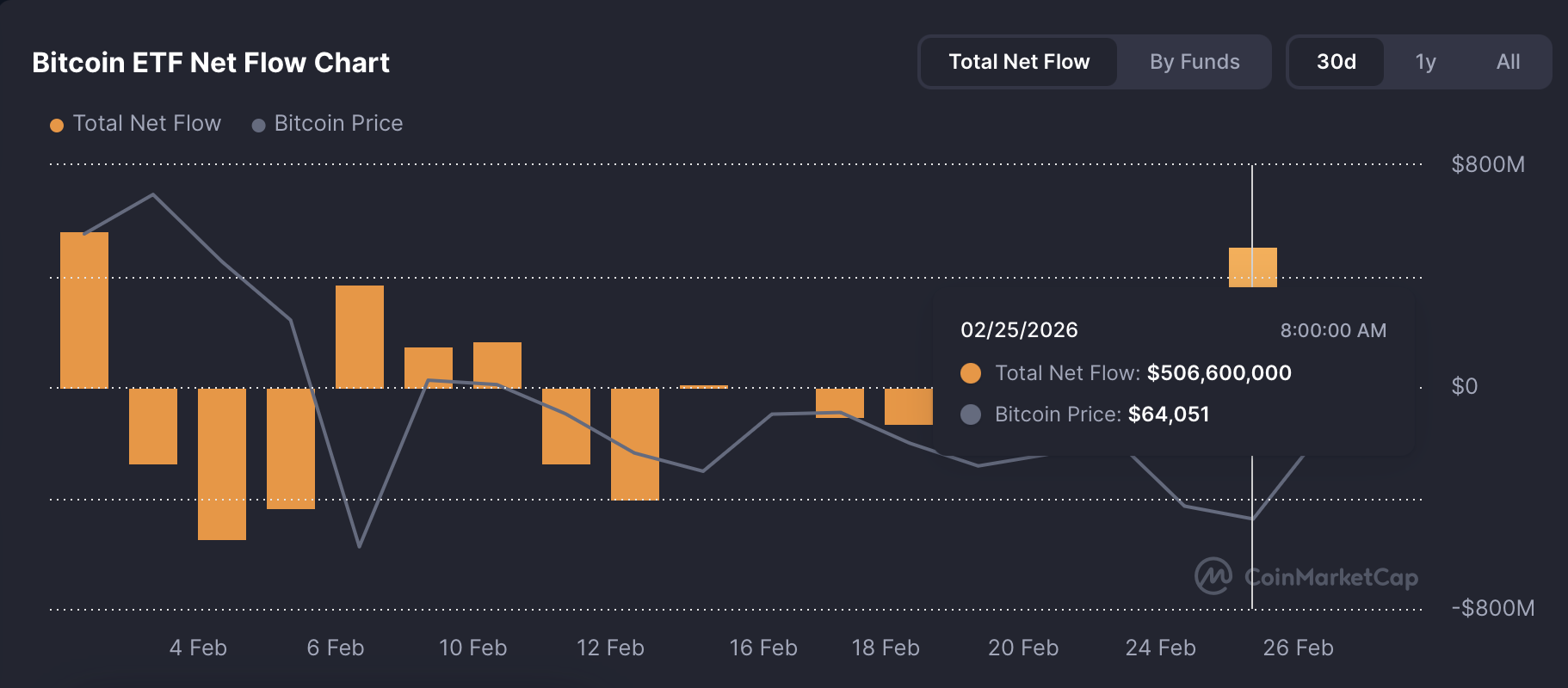Click the negative bar above 12 Feb
The width and height of the screenshot is (1568, 688).
tap(635, 444)
